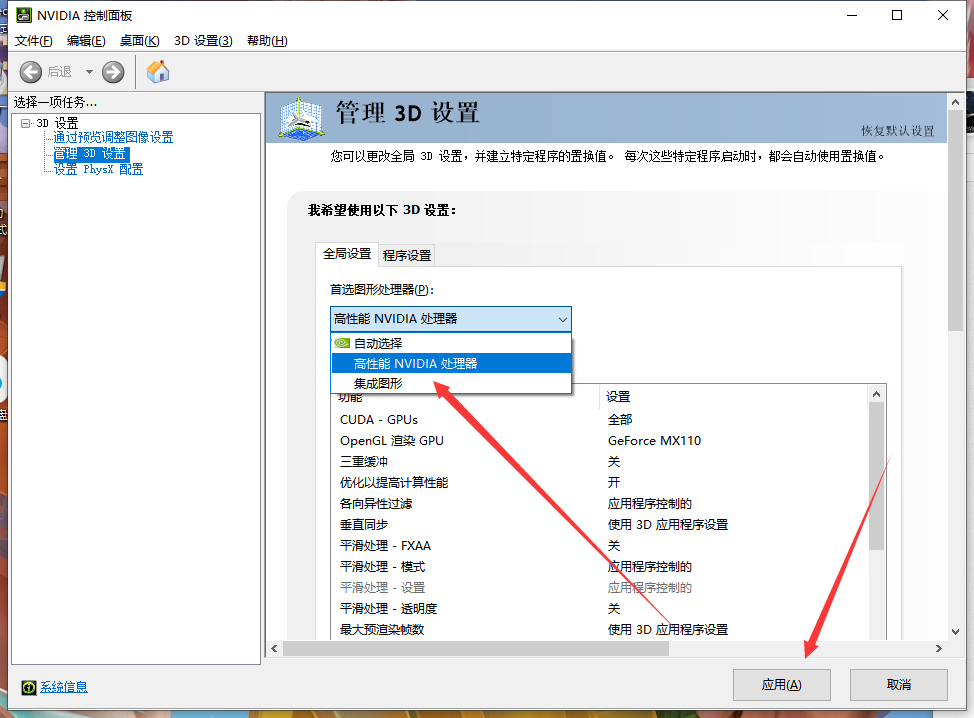Image resolution: width=974 pixels, height=718 pixels.
Task: Open the back history dropdown arrow
Action: click(x=89, y=72)
